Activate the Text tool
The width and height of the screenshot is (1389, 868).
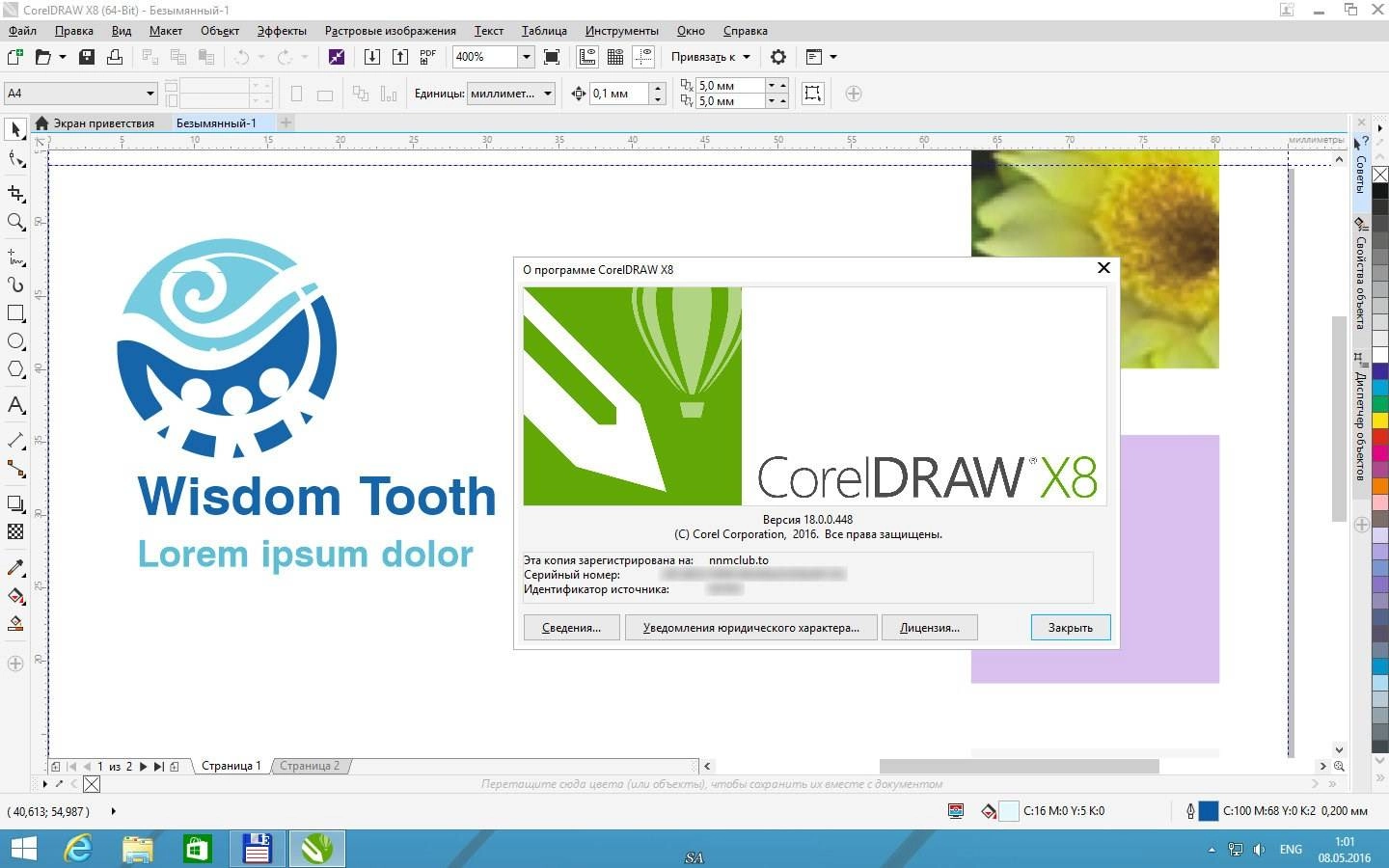15,405
